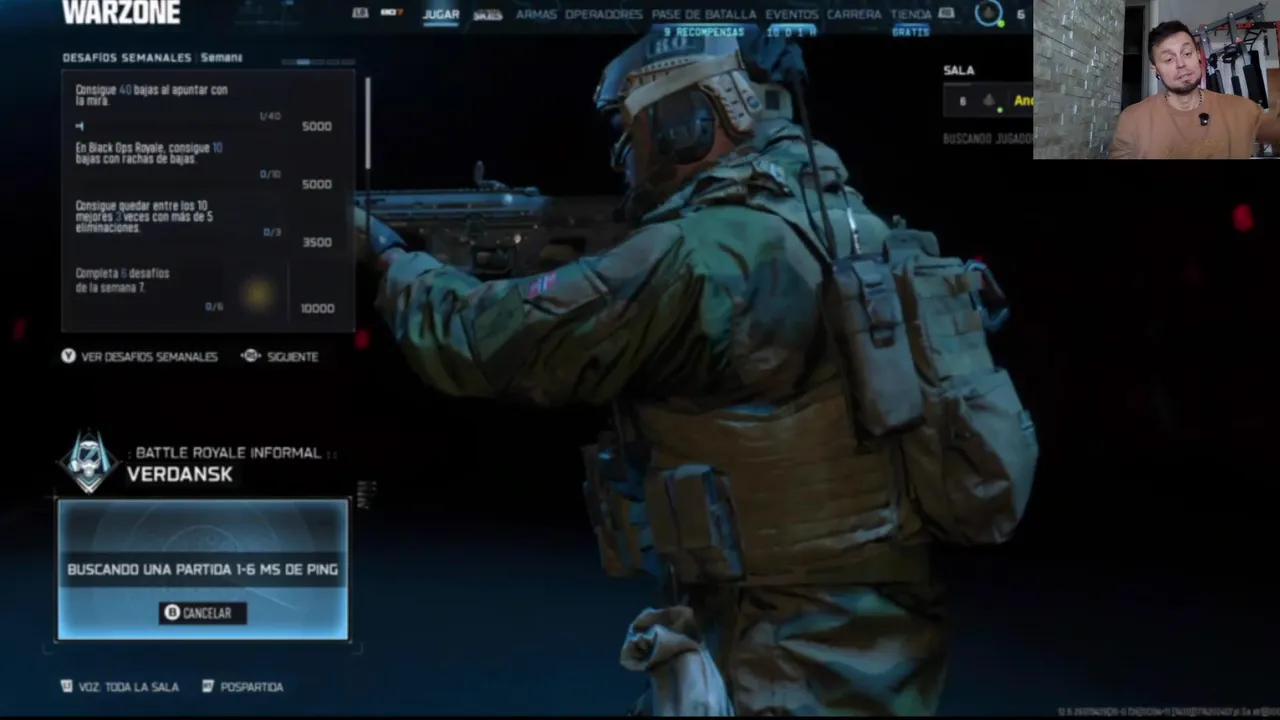Click the BUSCANDO UNA PARTIDA status tile

point(203,569)
